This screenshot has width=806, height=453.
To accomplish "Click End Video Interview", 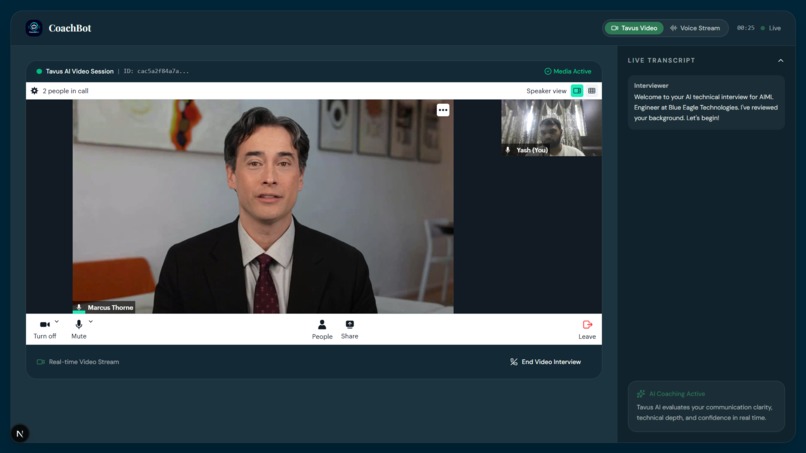I will 545,362.
